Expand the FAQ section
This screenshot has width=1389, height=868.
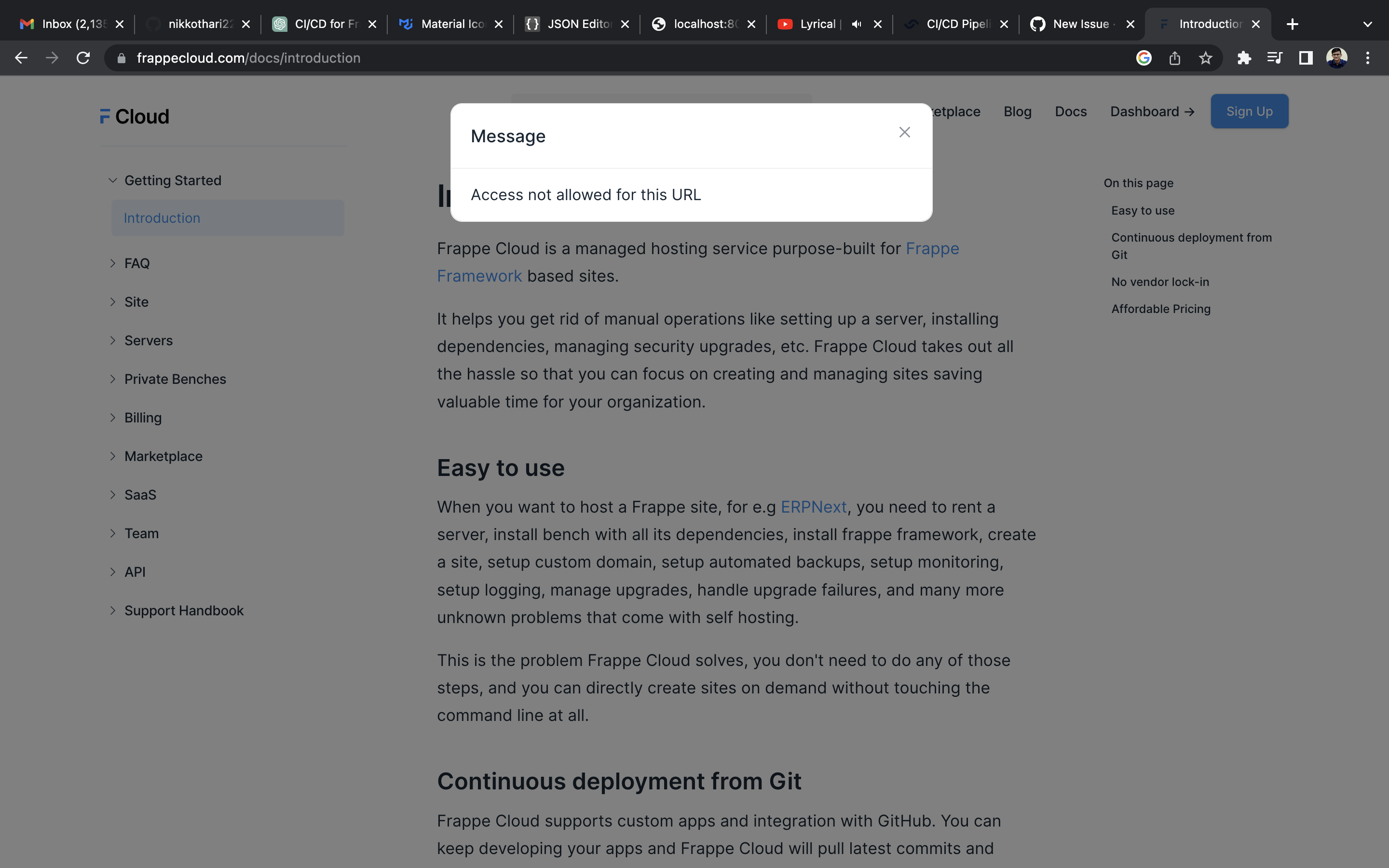(x=136, y=263)
